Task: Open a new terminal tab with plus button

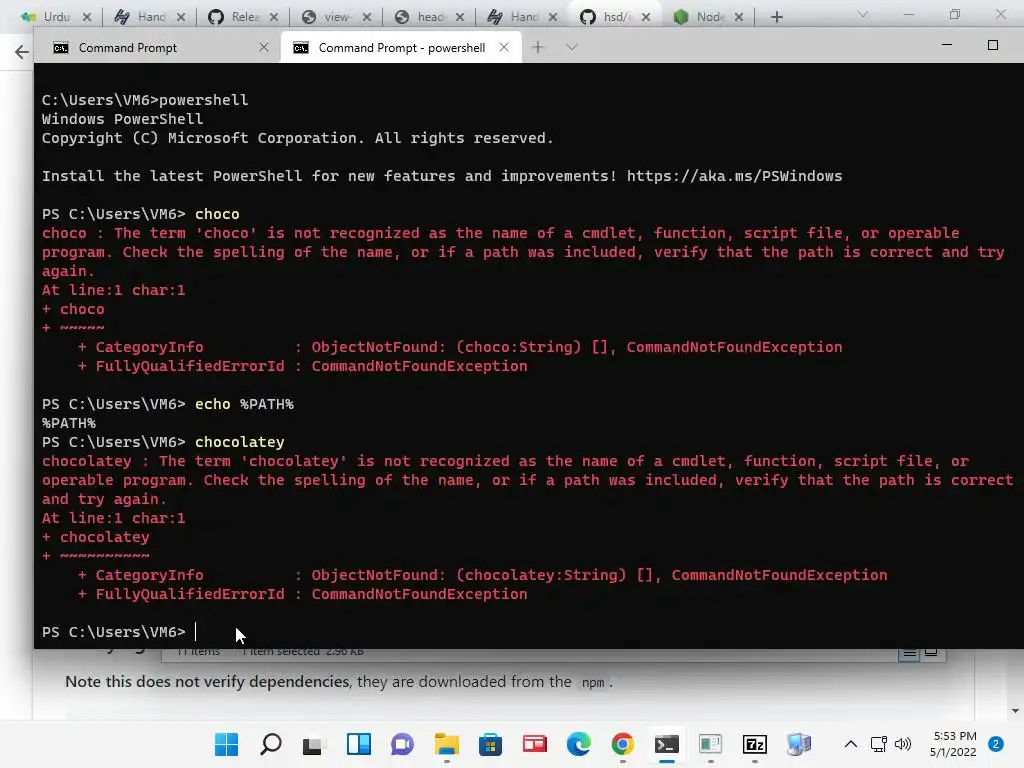Action: (x=537, y=47)
